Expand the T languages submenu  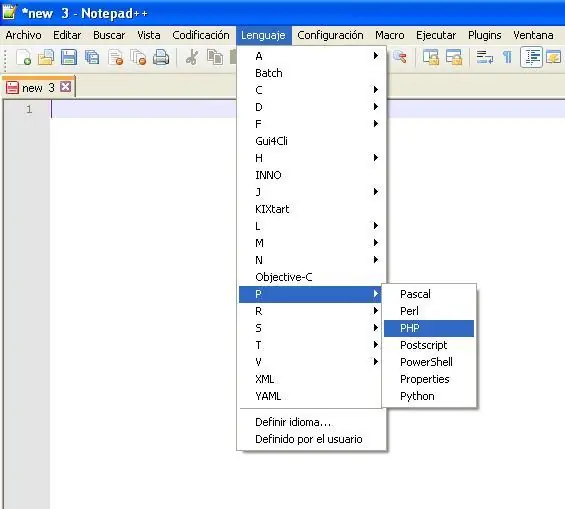click(311, 345)
